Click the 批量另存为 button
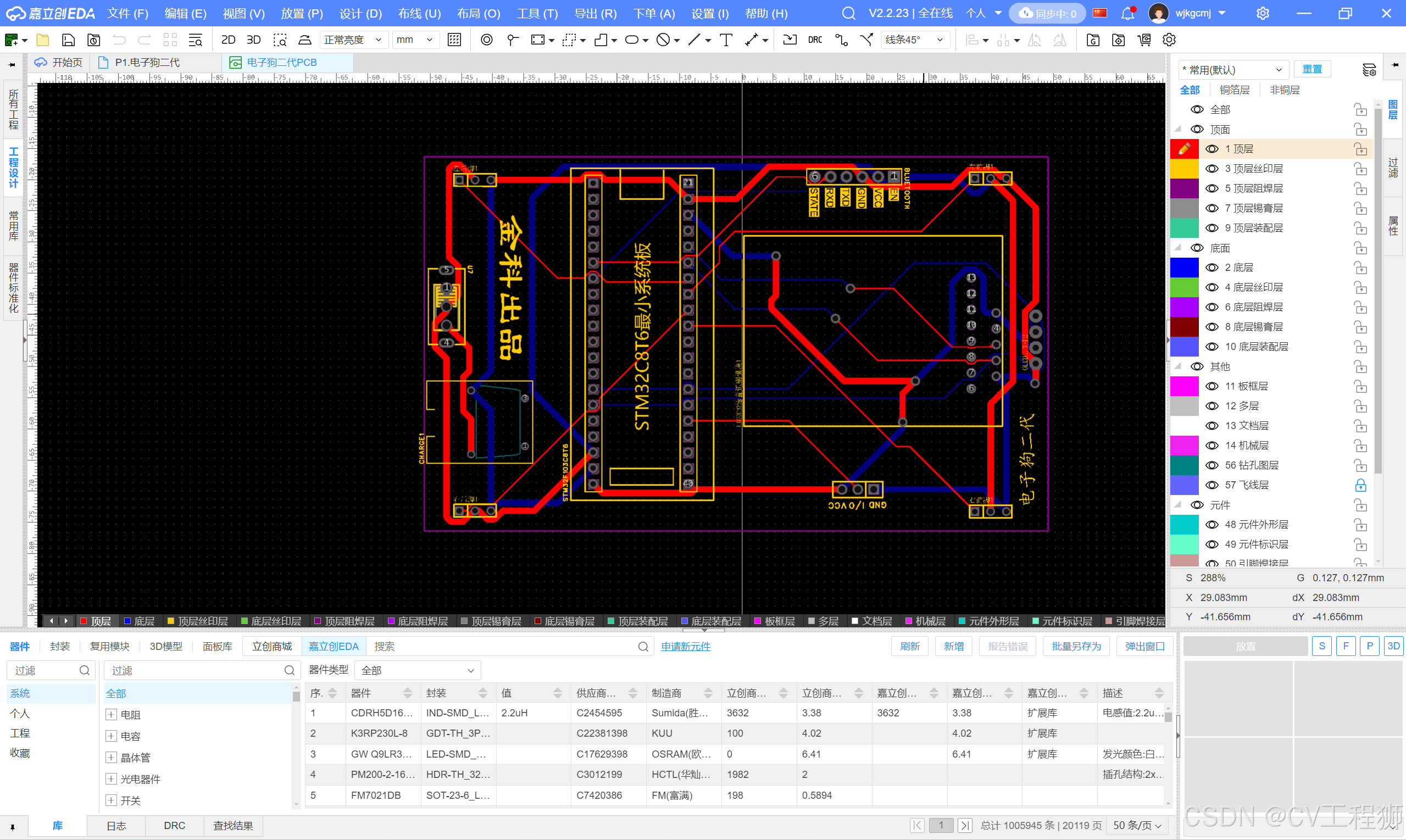This screenshot has width=1406, height=840. click(x=1075, y=646)
